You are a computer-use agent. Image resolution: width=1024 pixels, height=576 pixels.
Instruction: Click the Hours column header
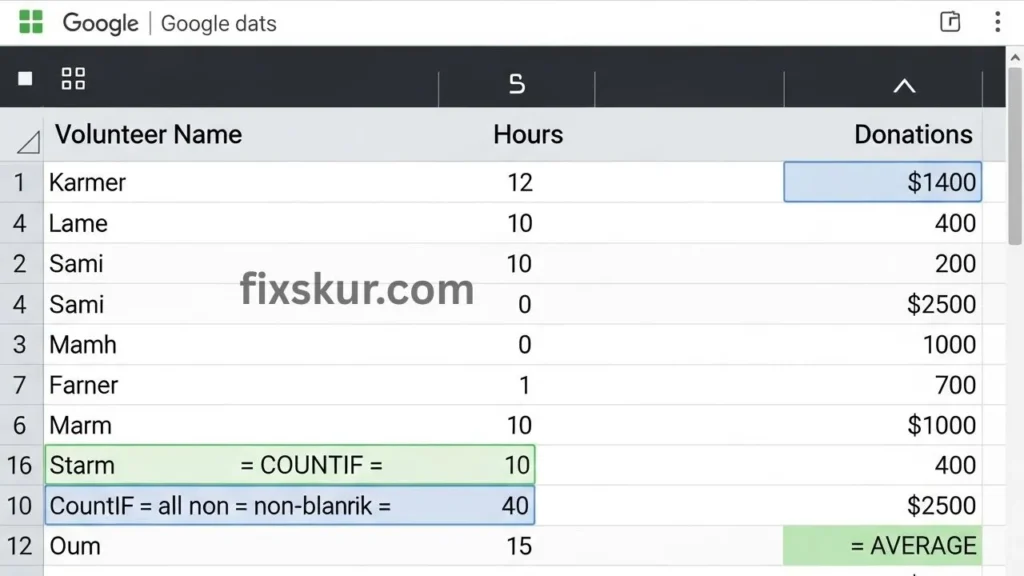tap(528, 135)
